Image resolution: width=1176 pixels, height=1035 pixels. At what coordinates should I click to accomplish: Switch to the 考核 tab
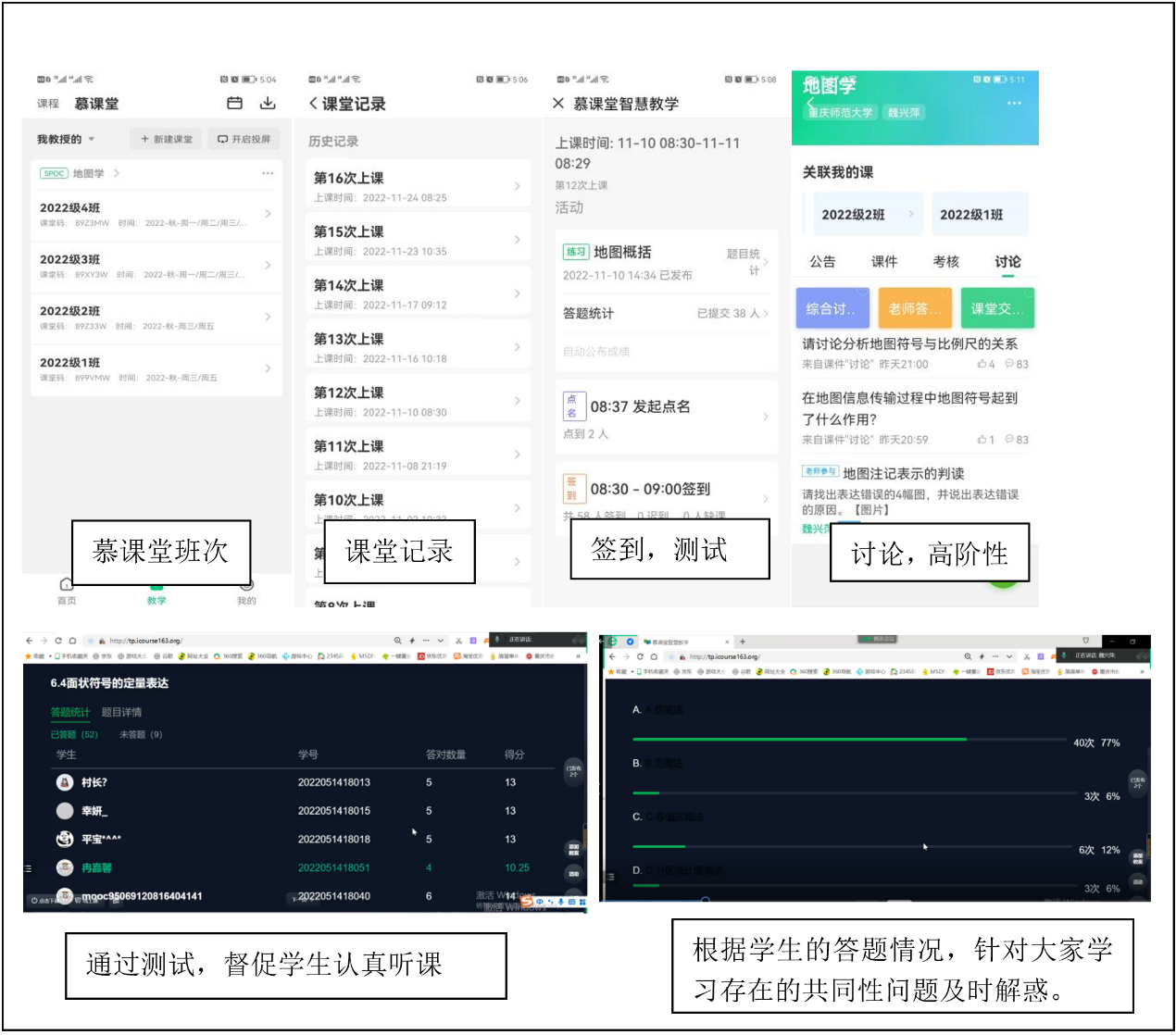946,261
